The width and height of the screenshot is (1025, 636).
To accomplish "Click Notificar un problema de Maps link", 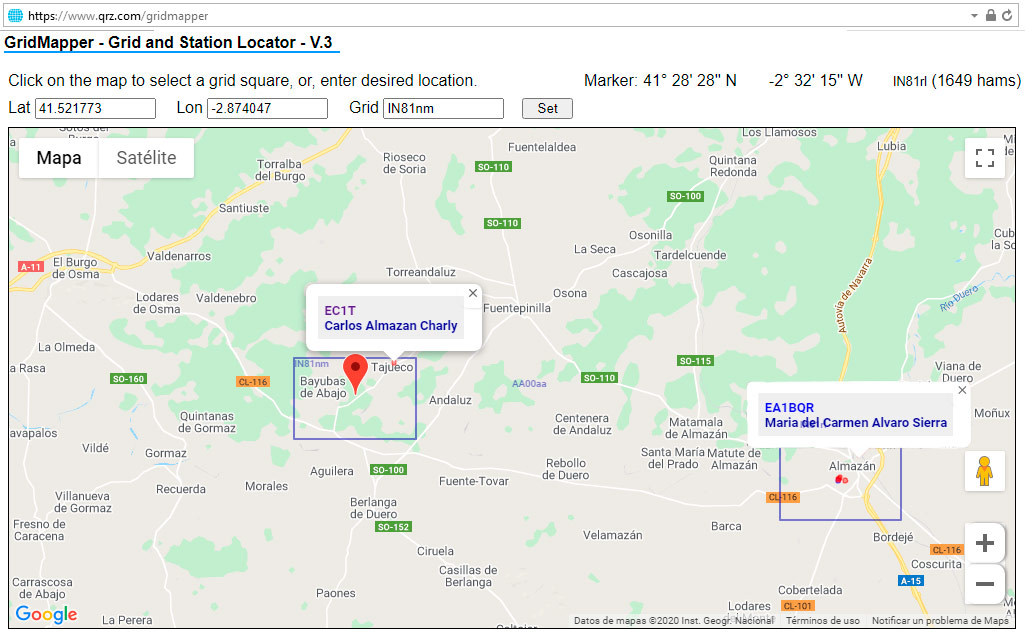I will click(x=940, y=620).
